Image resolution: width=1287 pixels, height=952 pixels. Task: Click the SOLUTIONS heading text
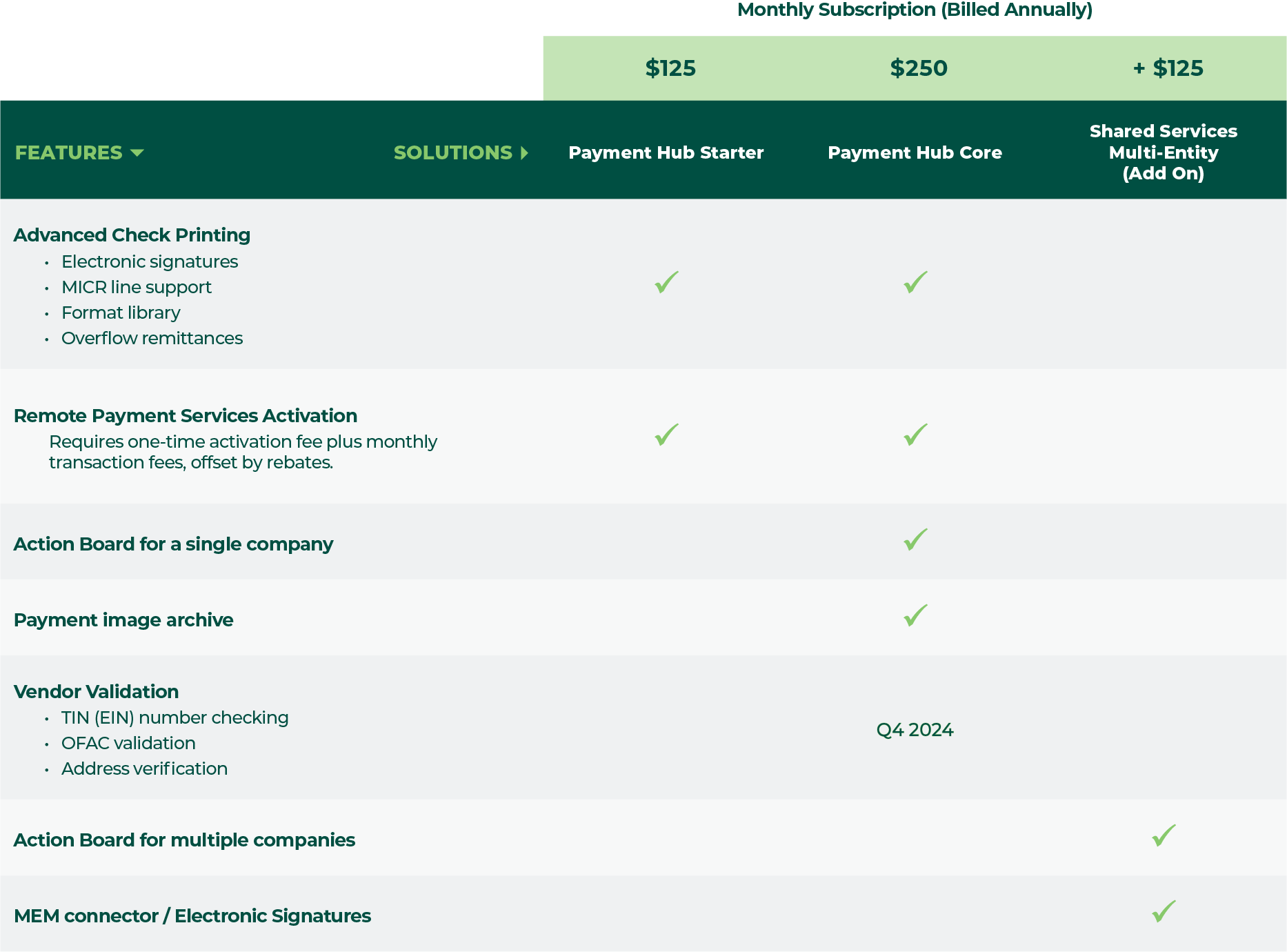coord(452,152)
